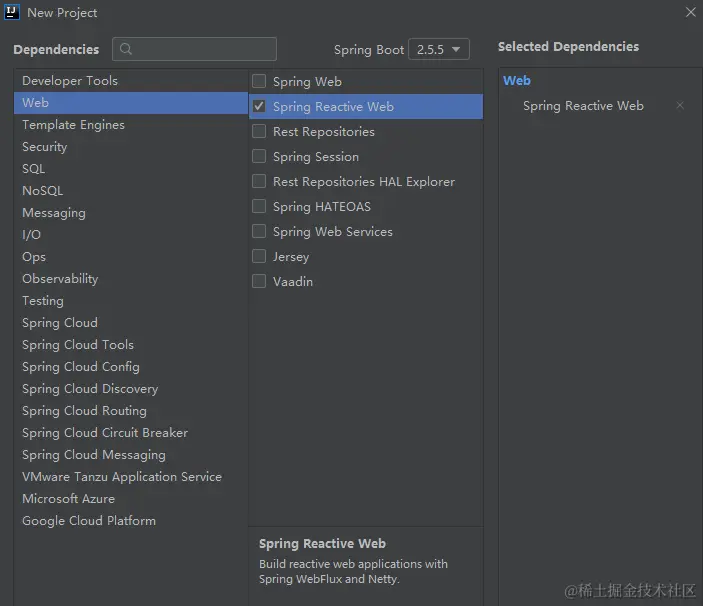Focus the dependencies search field
This screenshot has height=606, width=703.
[x=195, y=49]
